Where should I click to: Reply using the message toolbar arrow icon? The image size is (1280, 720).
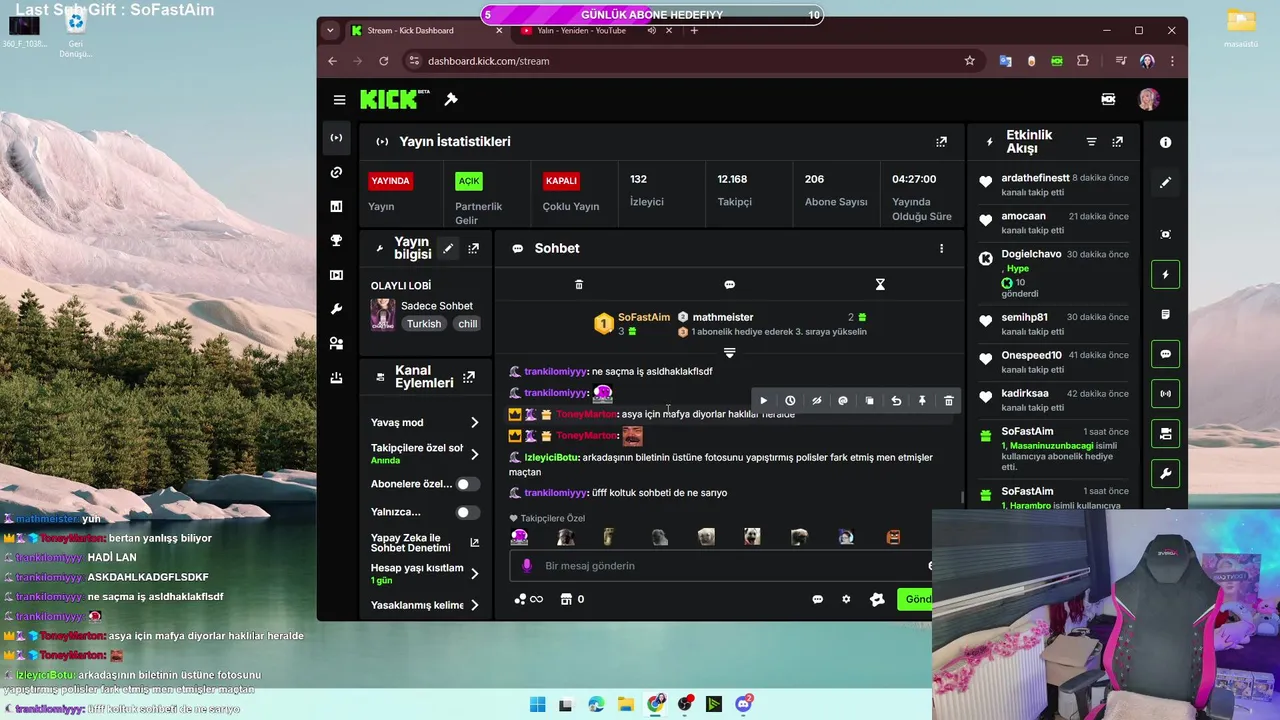click(x=896, y=401)
